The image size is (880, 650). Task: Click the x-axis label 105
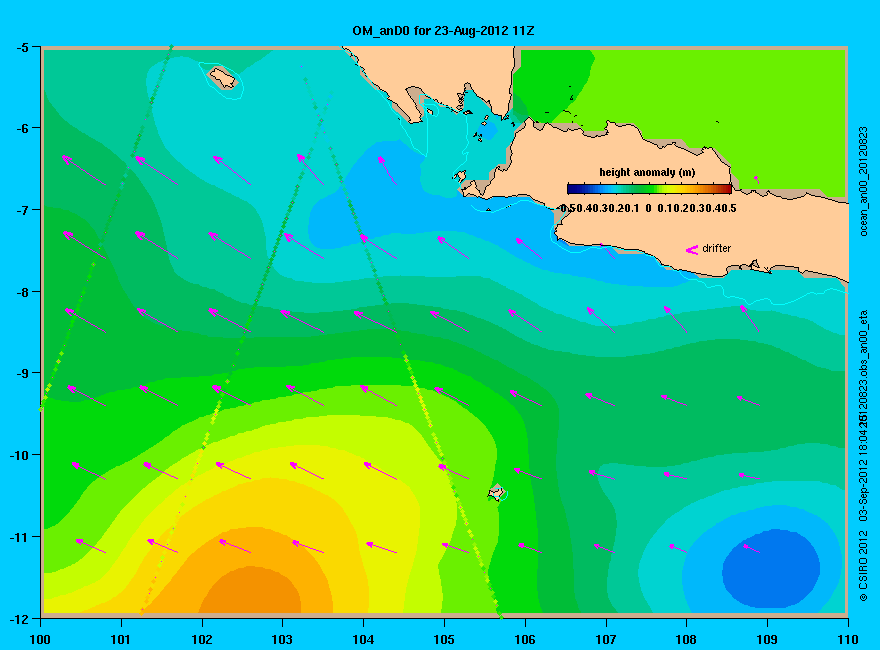point(444,639)
